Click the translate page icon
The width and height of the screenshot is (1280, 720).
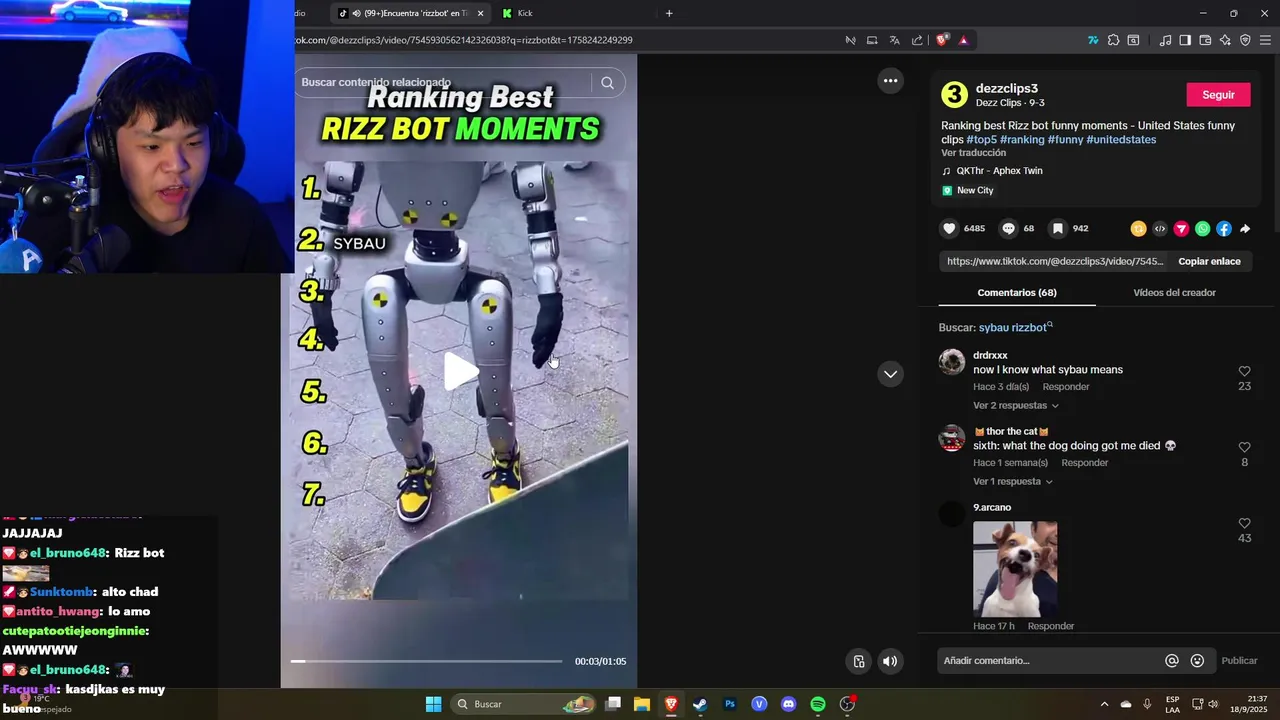(x=894, y=40)
